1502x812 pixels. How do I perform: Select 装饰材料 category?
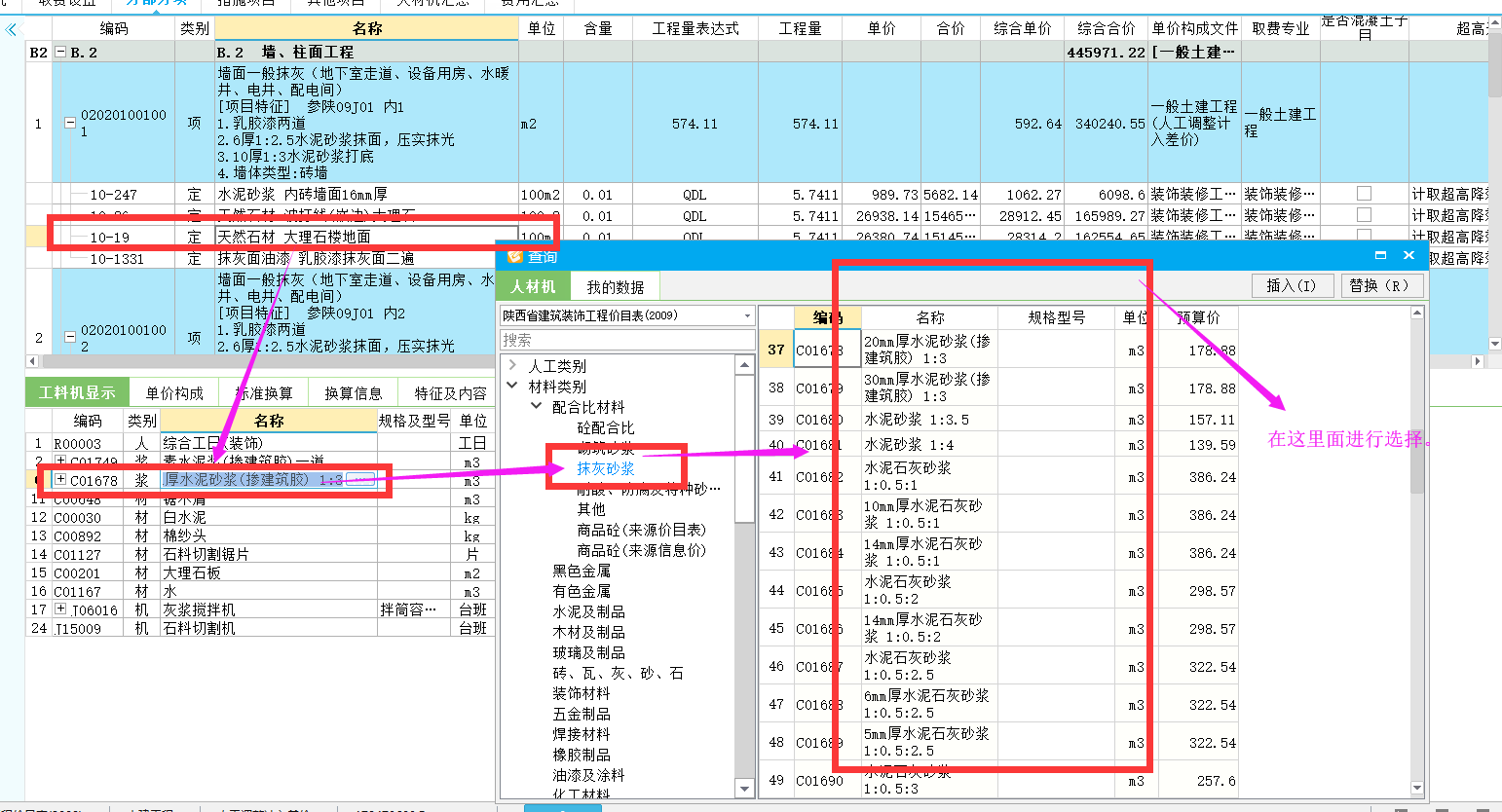[582, 693]
